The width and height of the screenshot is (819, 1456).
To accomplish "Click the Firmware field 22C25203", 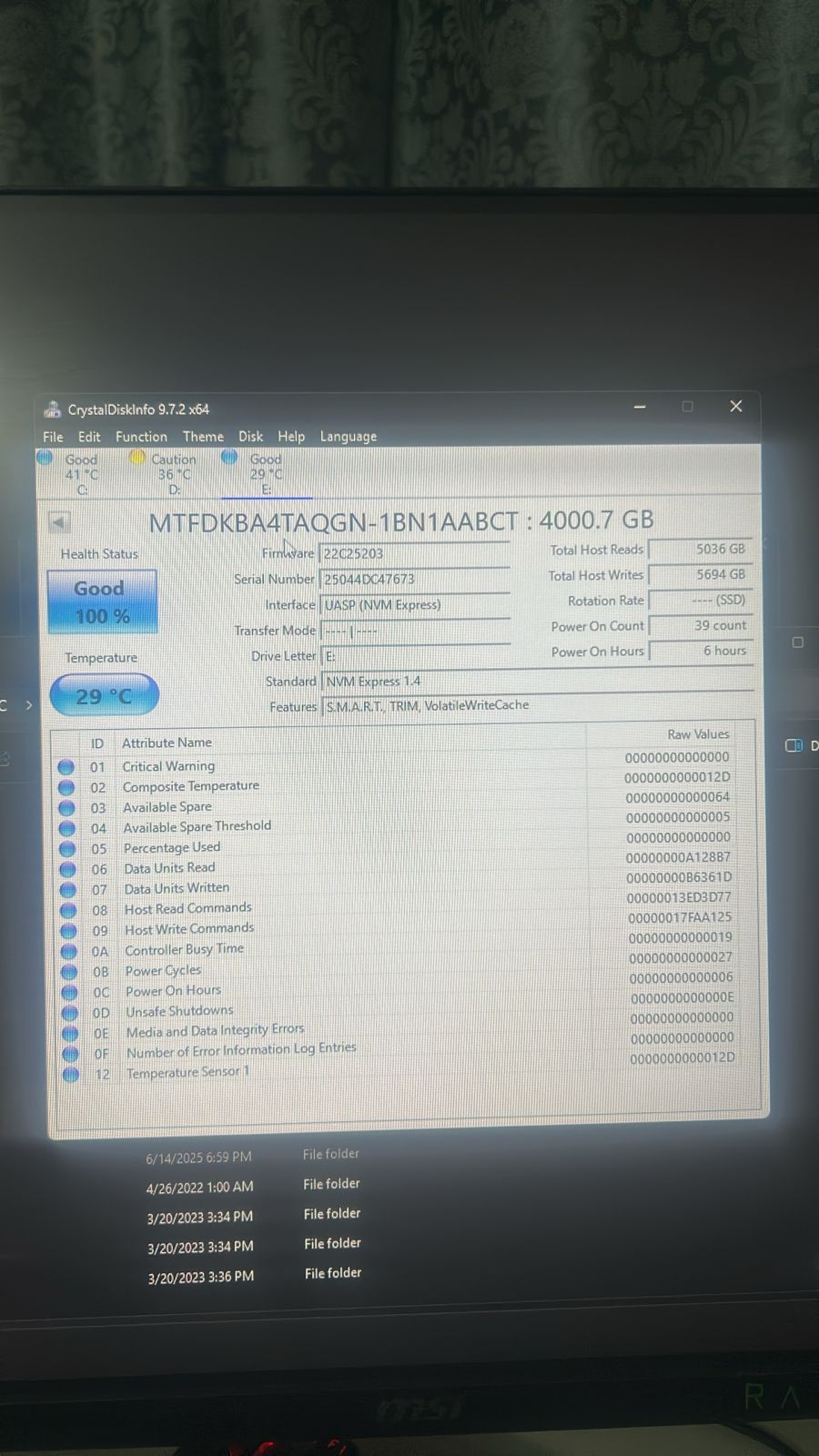I will point(414,553).
